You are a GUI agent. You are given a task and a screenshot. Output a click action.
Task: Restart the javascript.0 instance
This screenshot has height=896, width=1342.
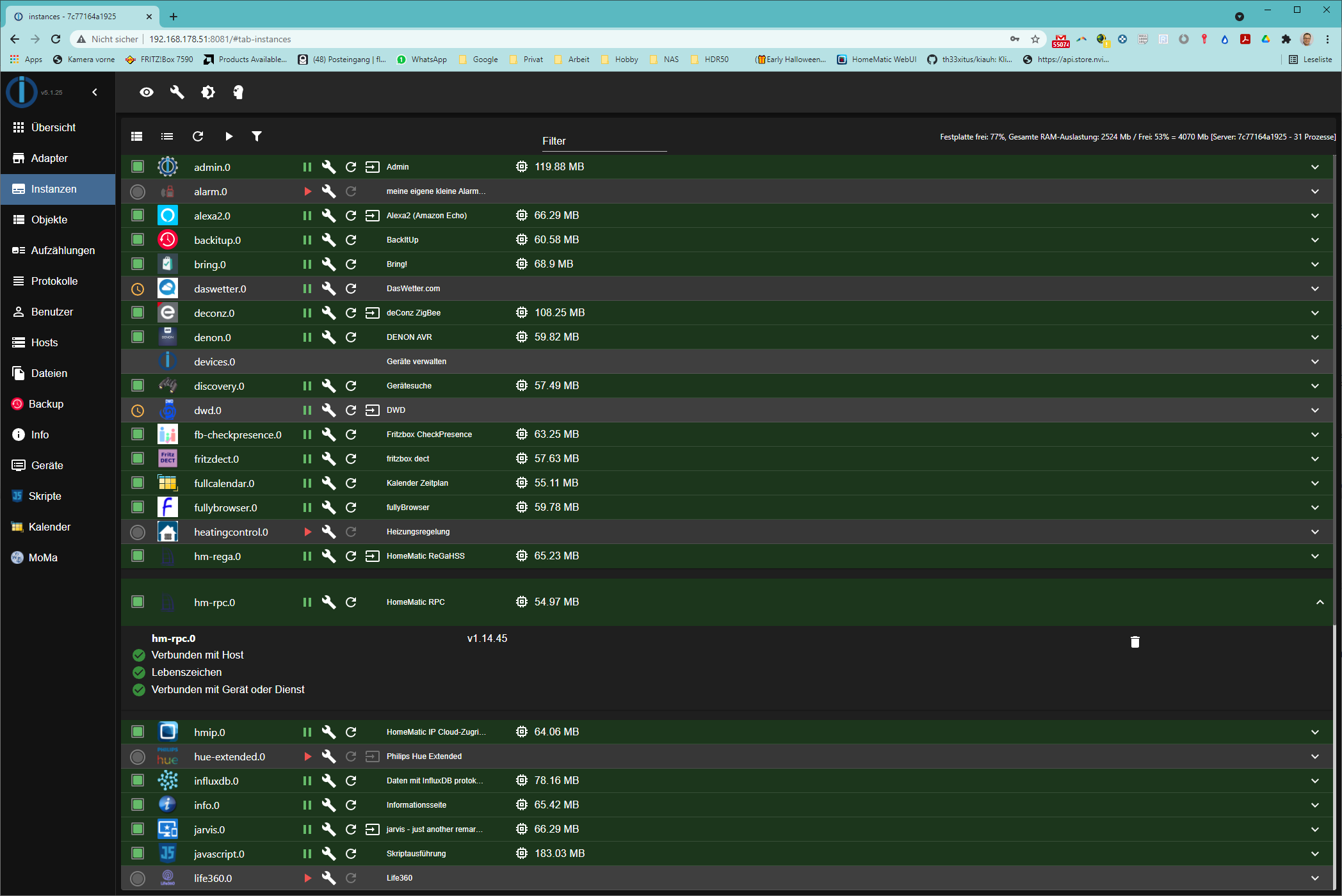pyautogui.click(x=351, y=854)
